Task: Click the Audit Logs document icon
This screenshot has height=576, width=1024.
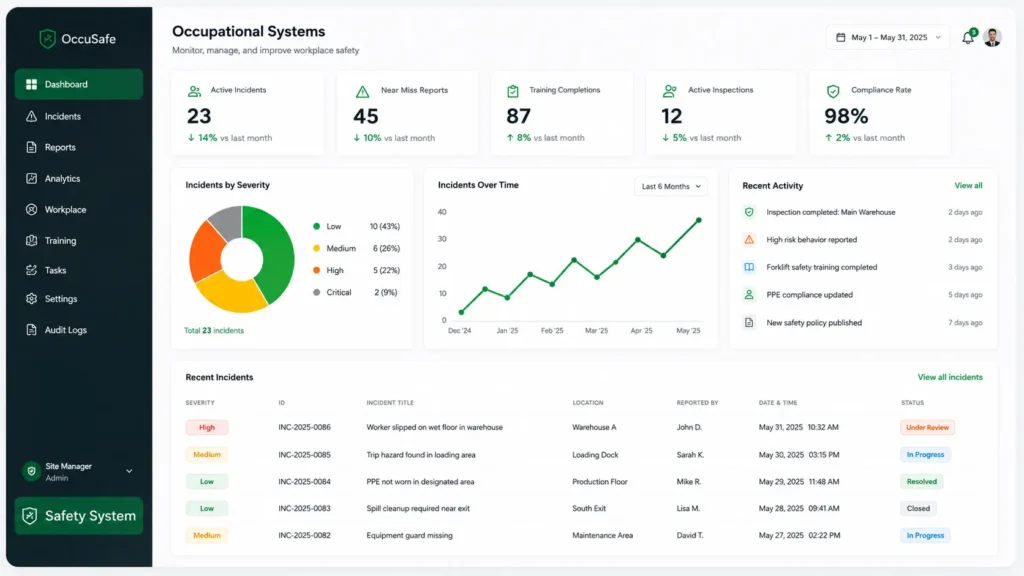Action: point(31,330)
